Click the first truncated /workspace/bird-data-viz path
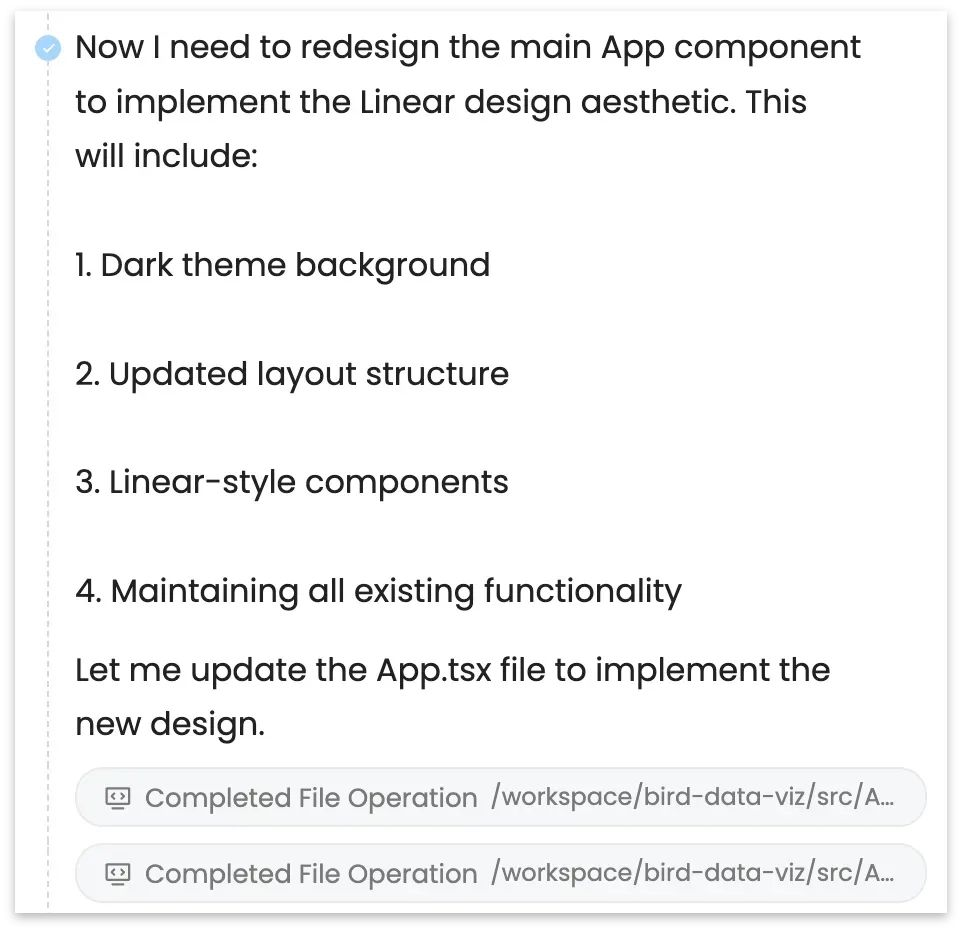 pos(692,797)
